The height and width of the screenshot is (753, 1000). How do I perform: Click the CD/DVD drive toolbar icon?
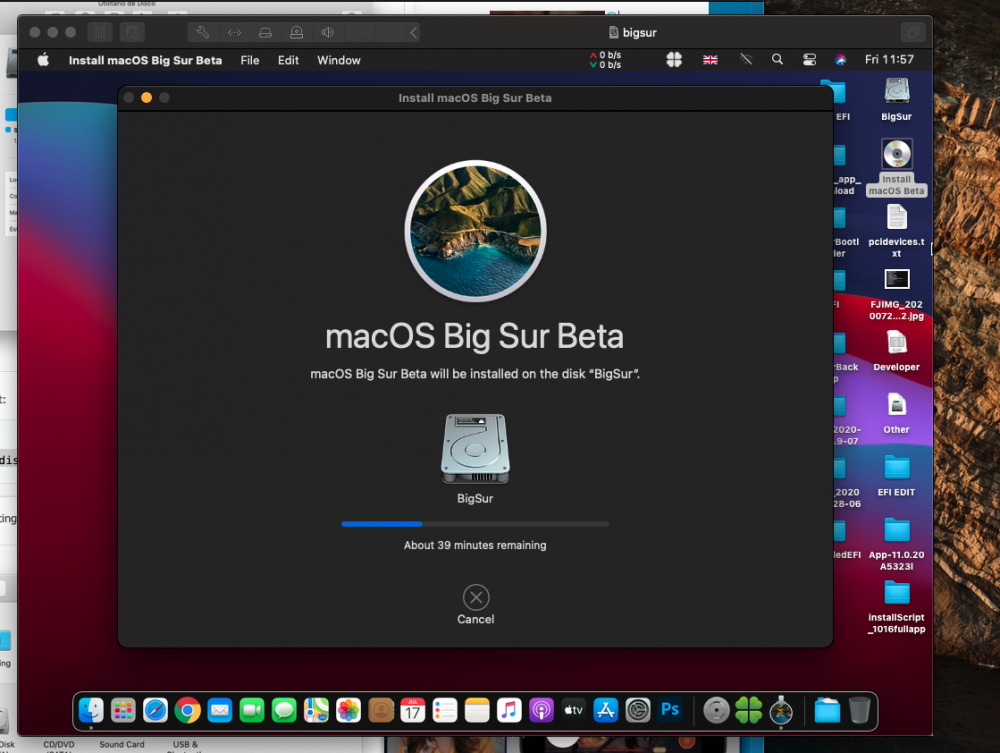click(297, 32)
